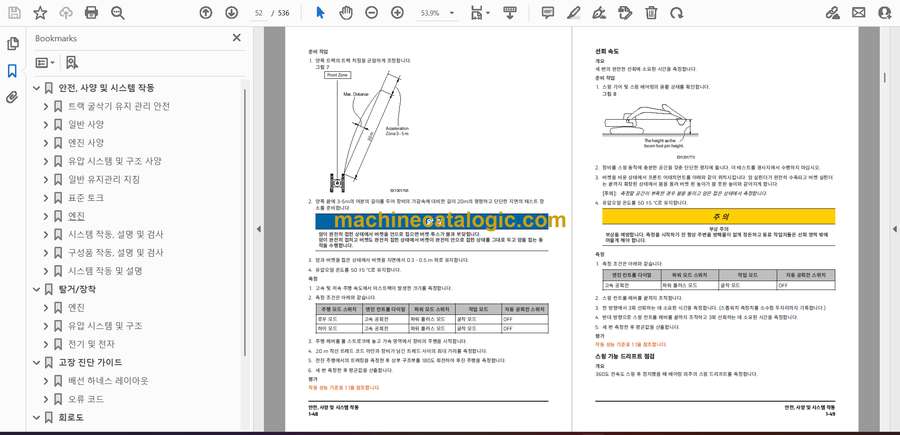Select the 일반 유지관리 지침 bookmark

[x=103, y=180]
